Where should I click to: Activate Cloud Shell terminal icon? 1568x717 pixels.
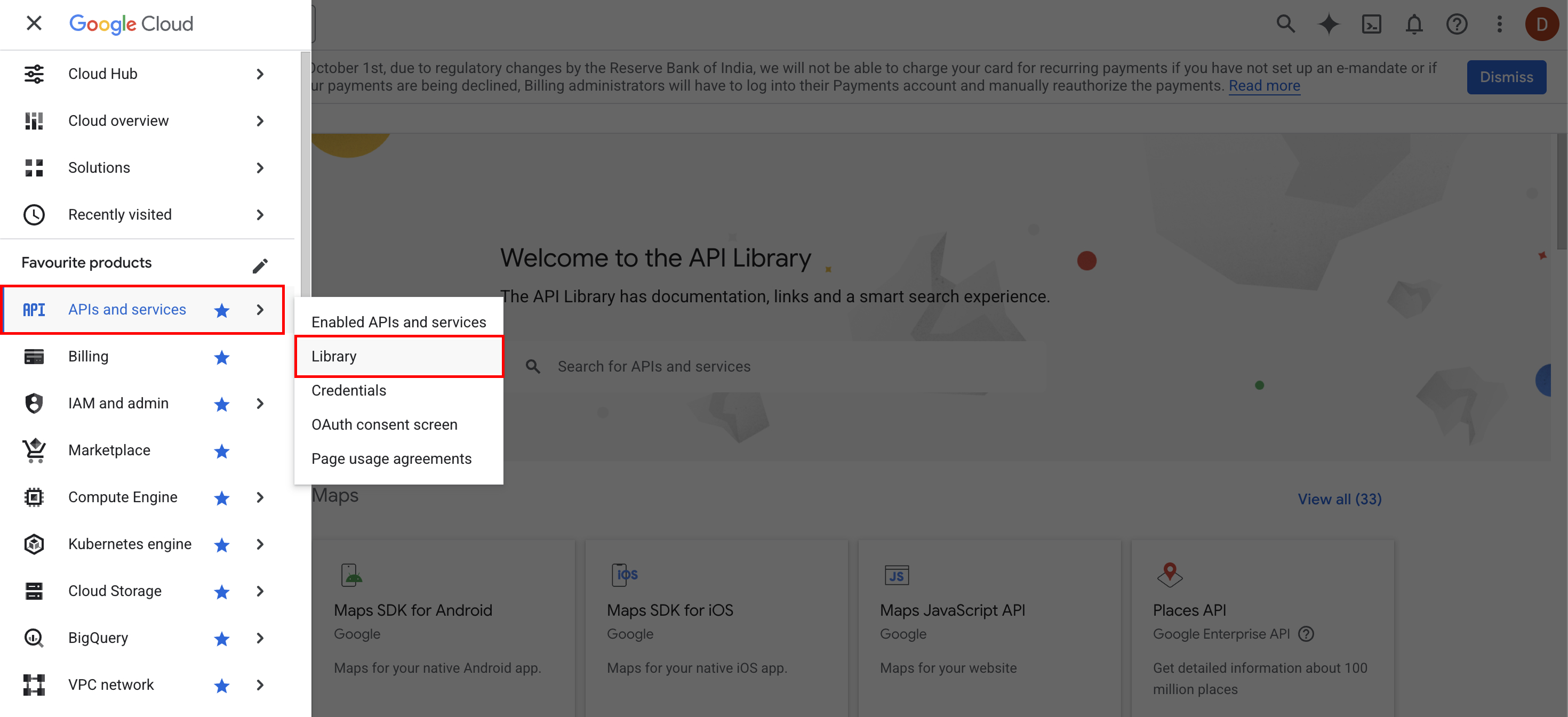pyautogui.click(x=1371, y=25)
